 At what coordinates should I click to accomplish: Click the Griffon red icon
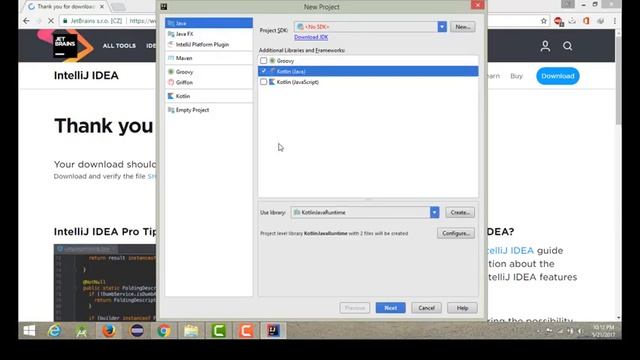click(x=171, y=82)
